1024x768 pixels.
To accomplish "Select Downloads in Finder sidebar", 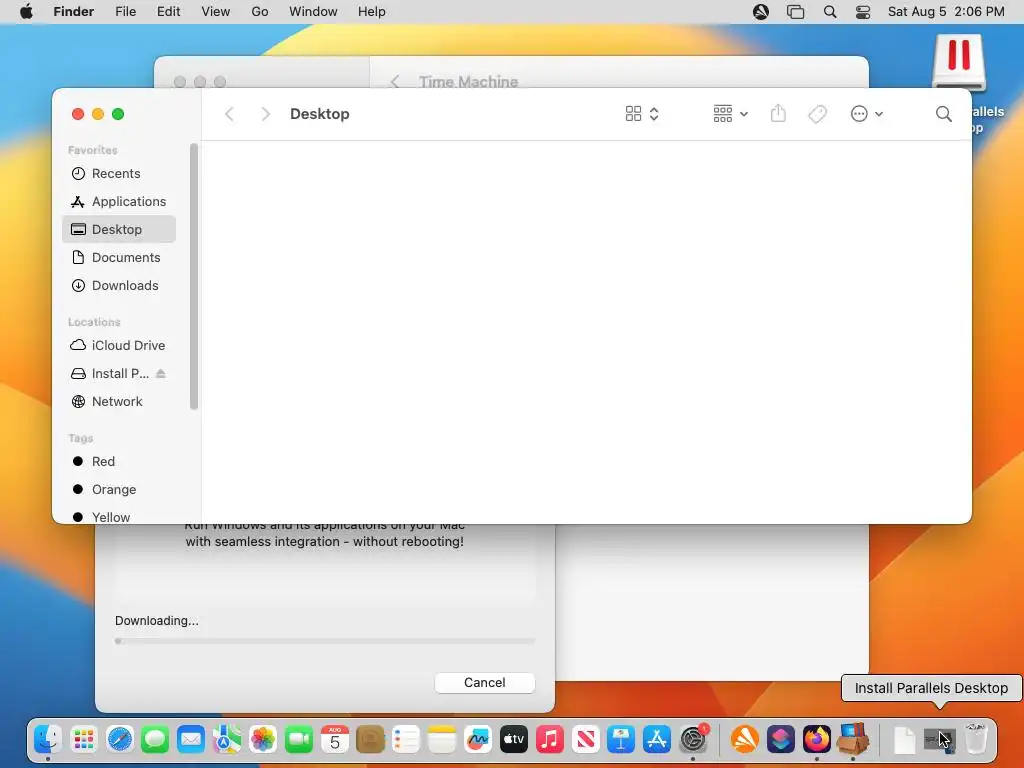I will 119,285.
